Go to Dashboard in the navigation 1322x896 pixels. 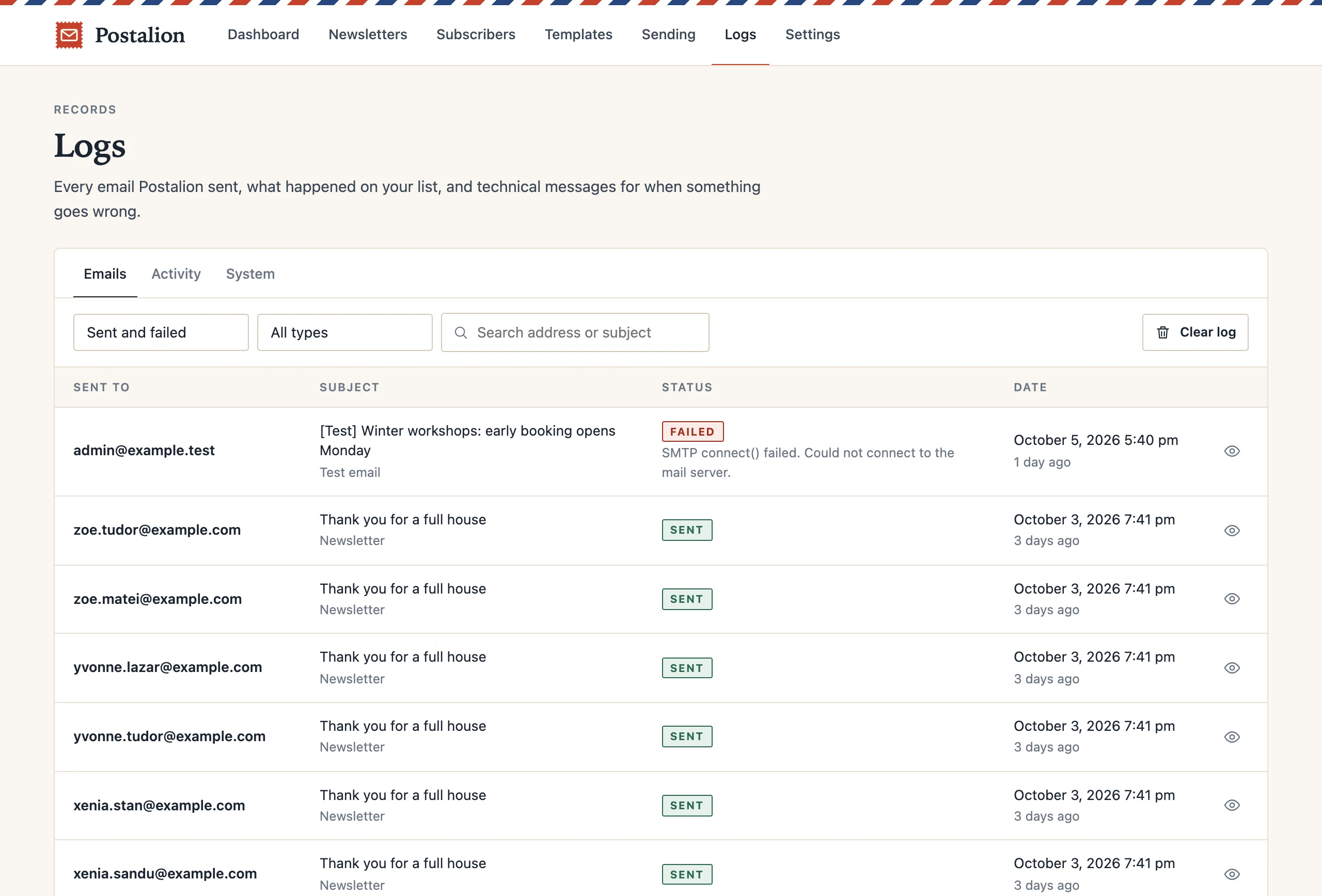click(263, 35)
